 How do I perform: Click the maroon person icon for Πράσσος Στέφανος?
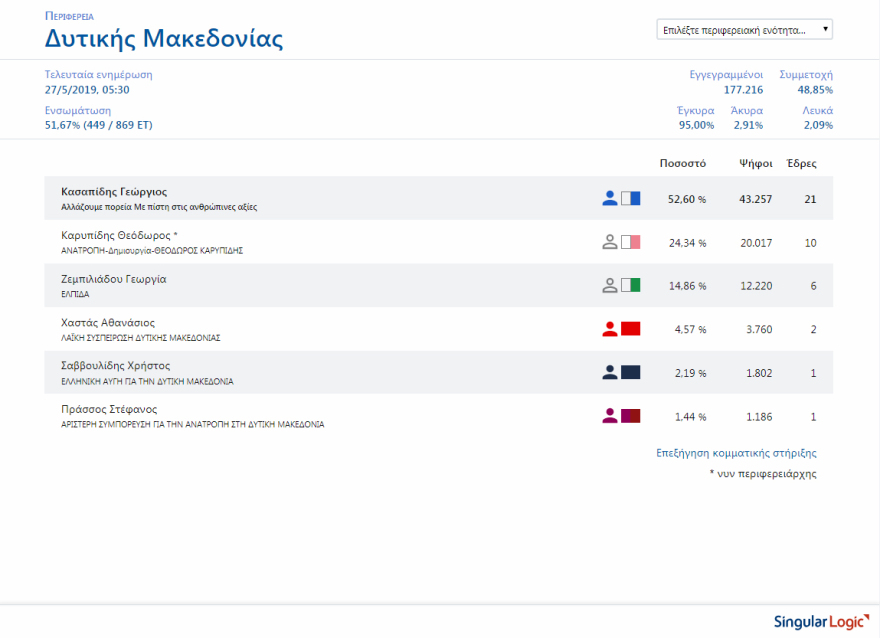pyautogui.click(x=610, y=416)
